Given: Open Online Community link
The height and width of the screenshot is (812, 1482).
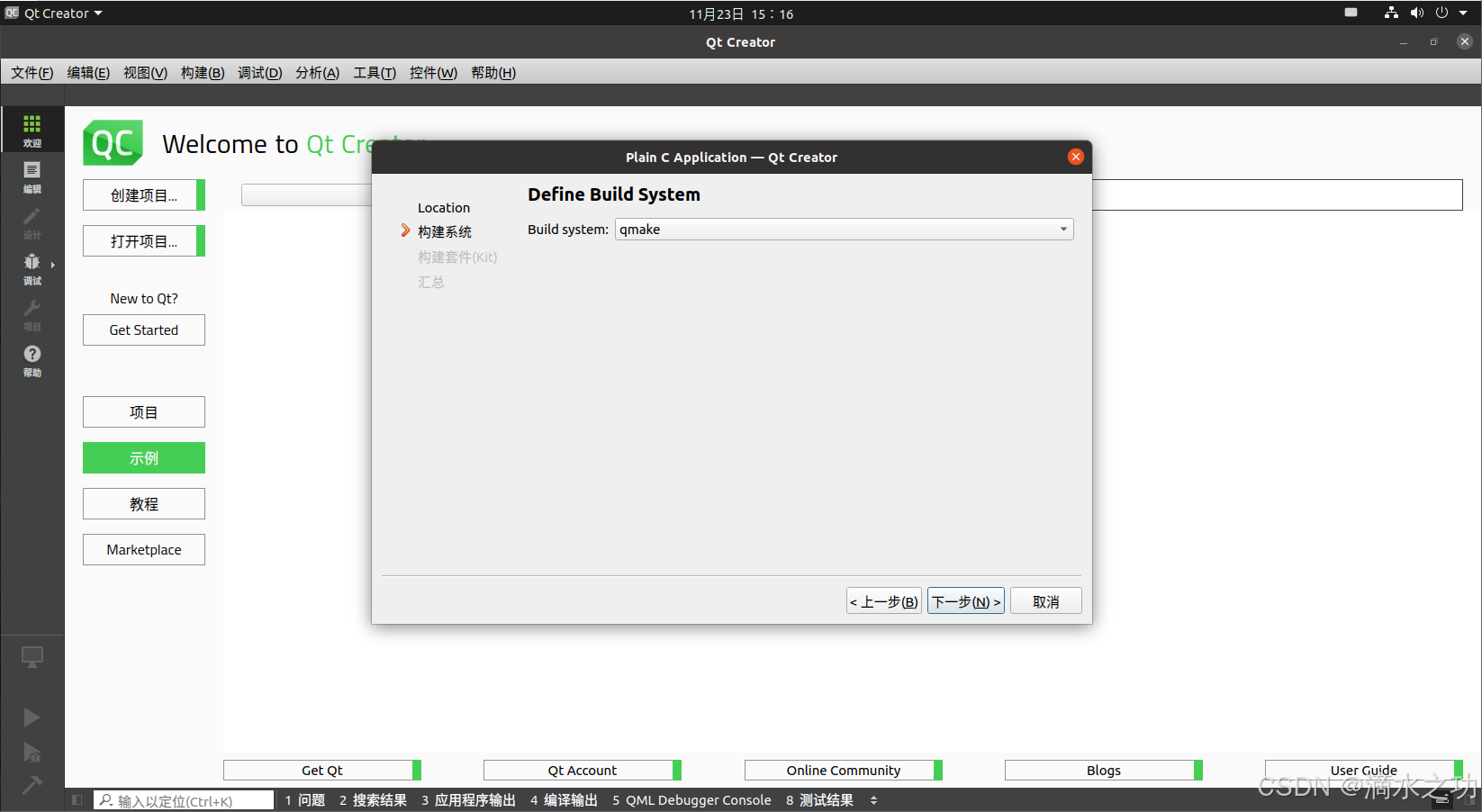Looking at the screenshot, I should click(844, 771).
